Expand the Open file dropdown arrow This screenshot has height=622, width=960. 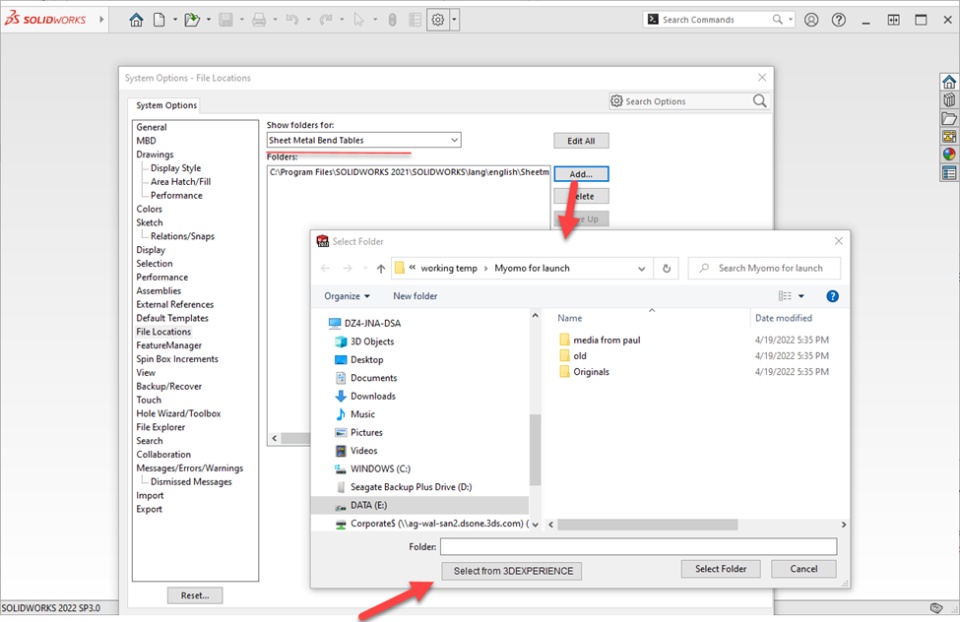point(209,20)
